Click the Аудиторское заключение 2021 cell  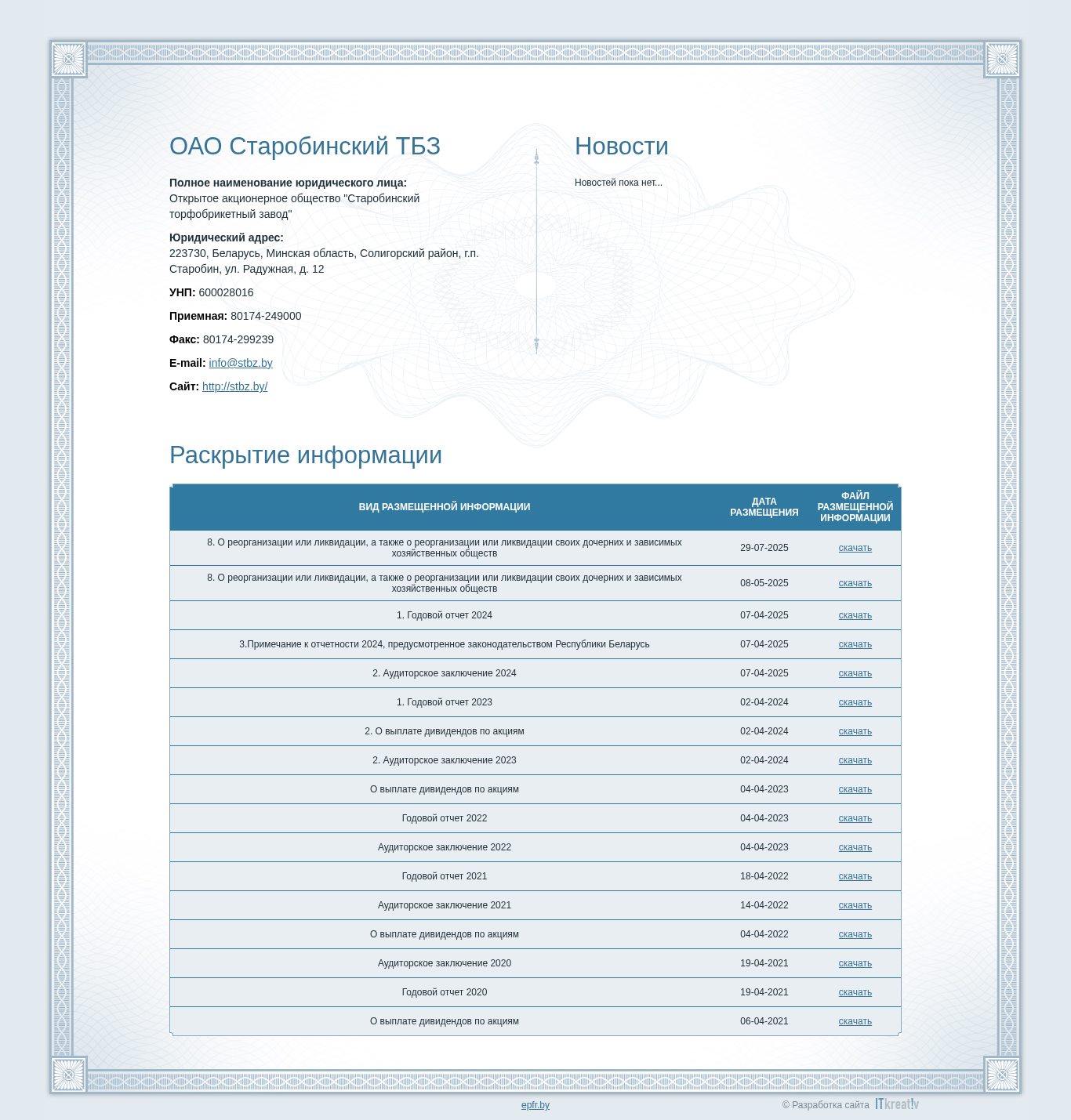click(x=445, y=905)
